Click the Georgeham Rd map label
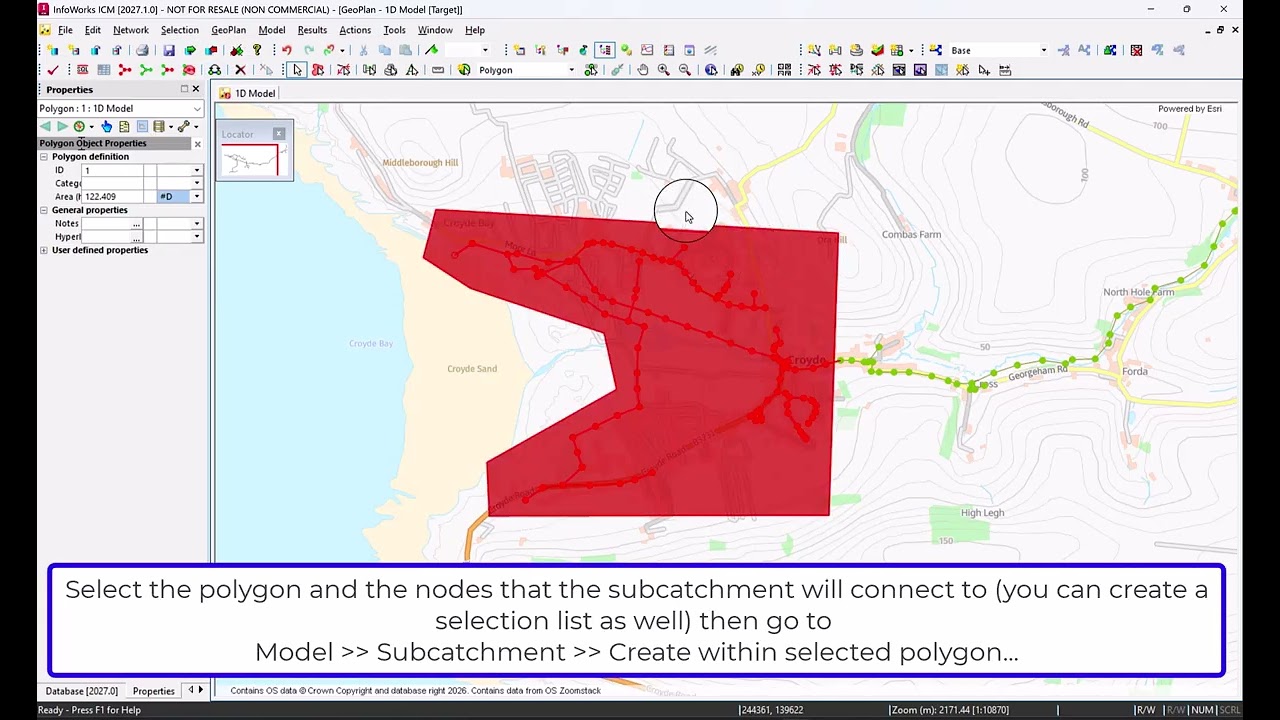Viewport: 1280px width, 720px height. 1038,371
